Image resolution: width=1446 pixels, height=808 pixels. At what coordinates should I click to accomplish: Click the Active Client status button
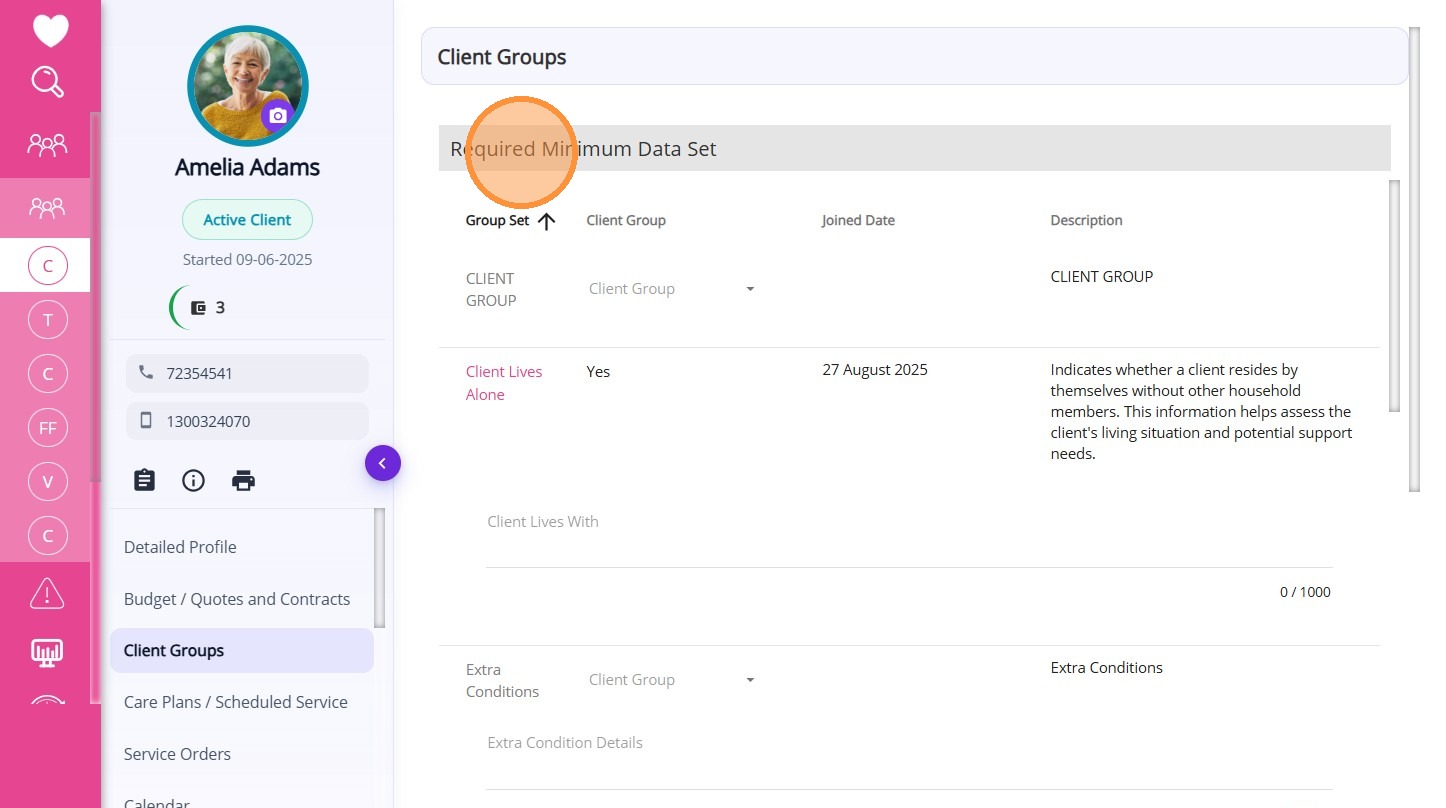pyautogui.click(x=247, y=220)
